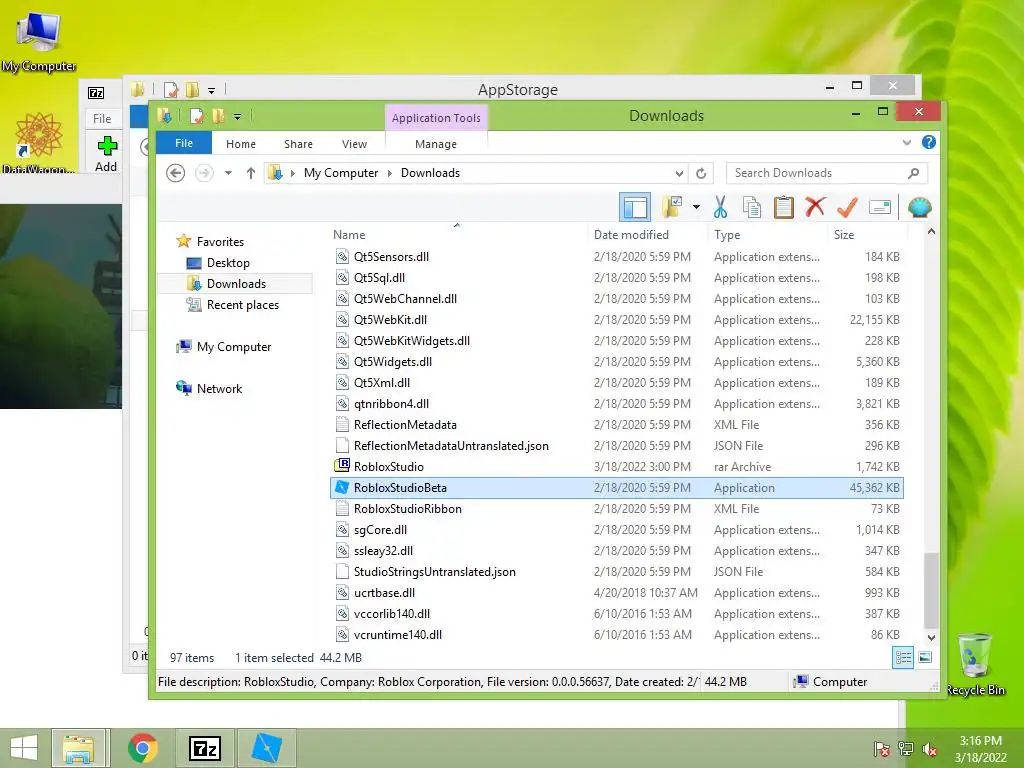Image resolution: width=1024 pixels, height=768 pixels.
Task: Open Customize Quick Access Toolbar dropdown in Downloads
Action: coord(238,117)
